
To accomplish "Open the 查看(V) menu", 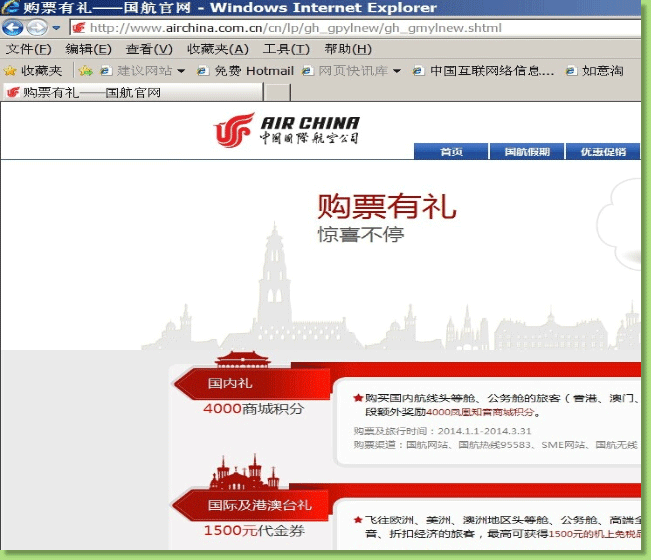I will tap(149, 49).
